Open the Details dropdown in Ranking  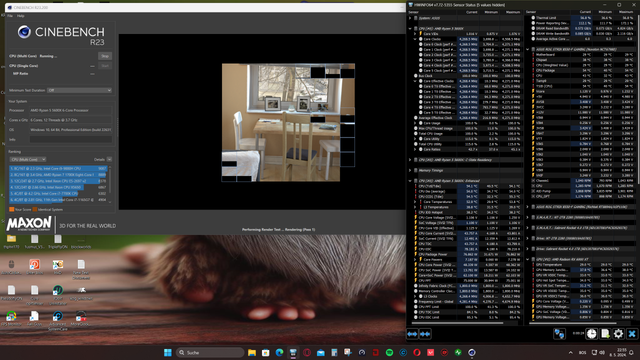(x=109, y=159)
